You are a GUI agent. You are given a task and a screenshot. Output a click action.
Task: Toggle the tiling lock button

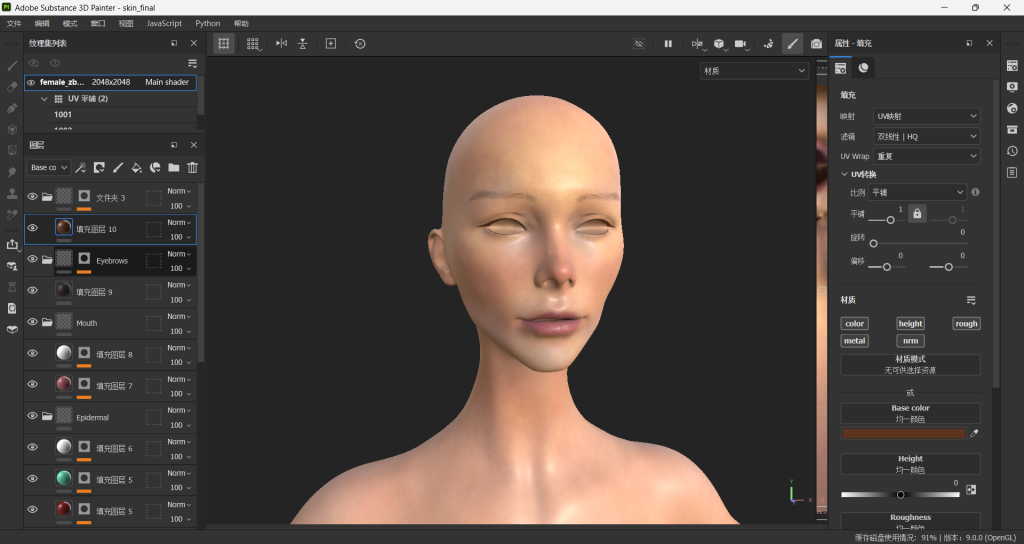pos(917,214)
